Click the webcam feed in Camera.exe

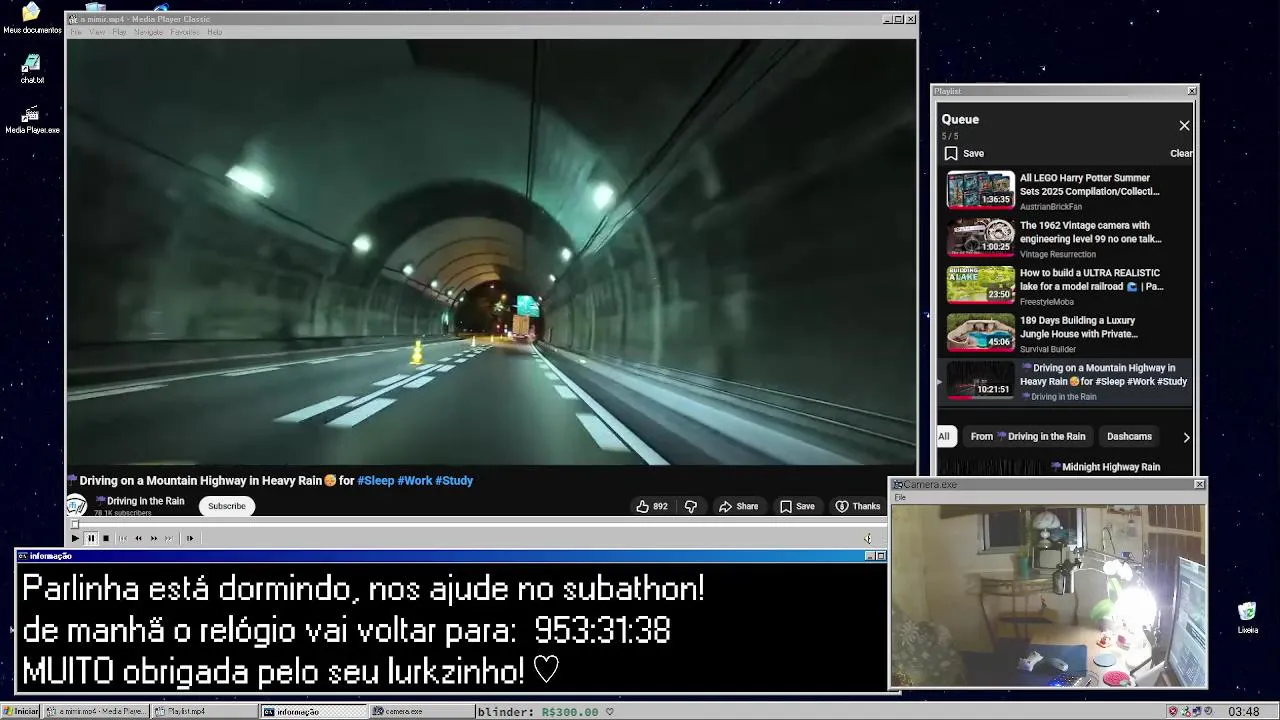tap(1048, 596)
